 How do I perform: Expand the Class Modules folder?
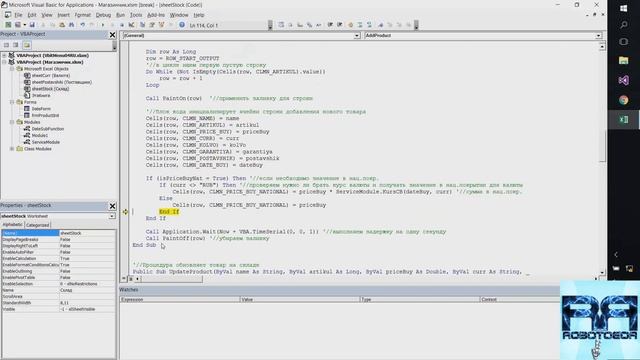(x=12, y=149)
